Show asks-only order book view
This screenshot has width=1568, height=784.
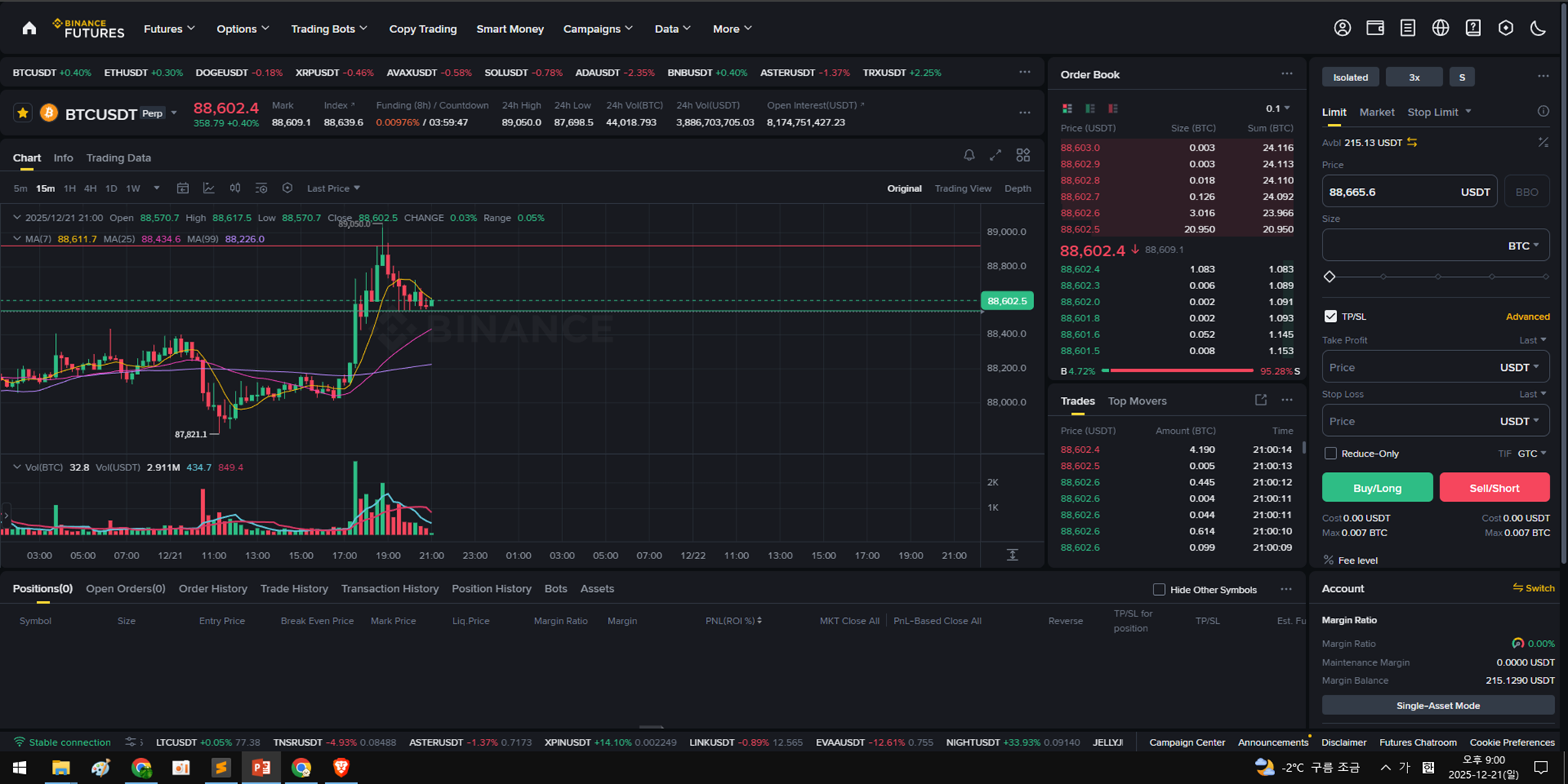pyautogui.click(x=1113, y=109)
